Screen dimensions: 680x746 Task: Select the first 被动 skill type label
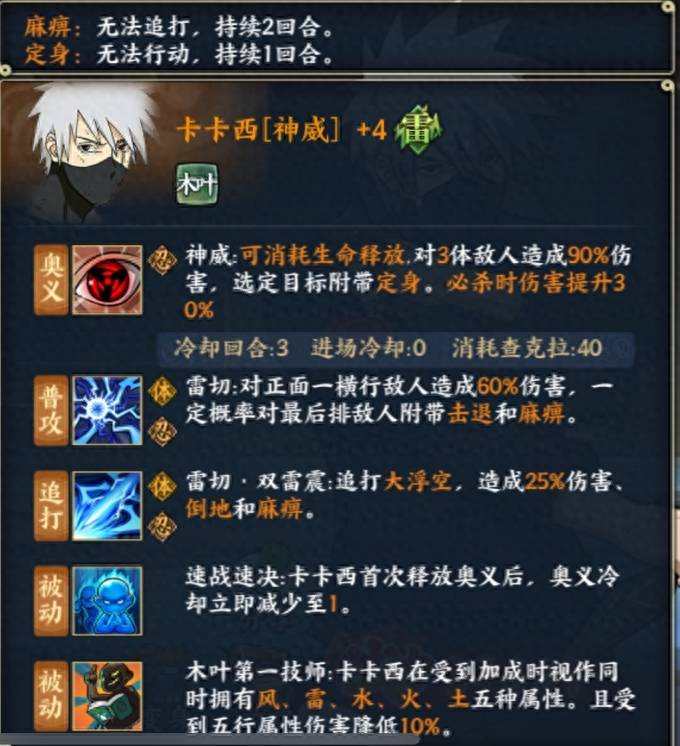[51, 600]
